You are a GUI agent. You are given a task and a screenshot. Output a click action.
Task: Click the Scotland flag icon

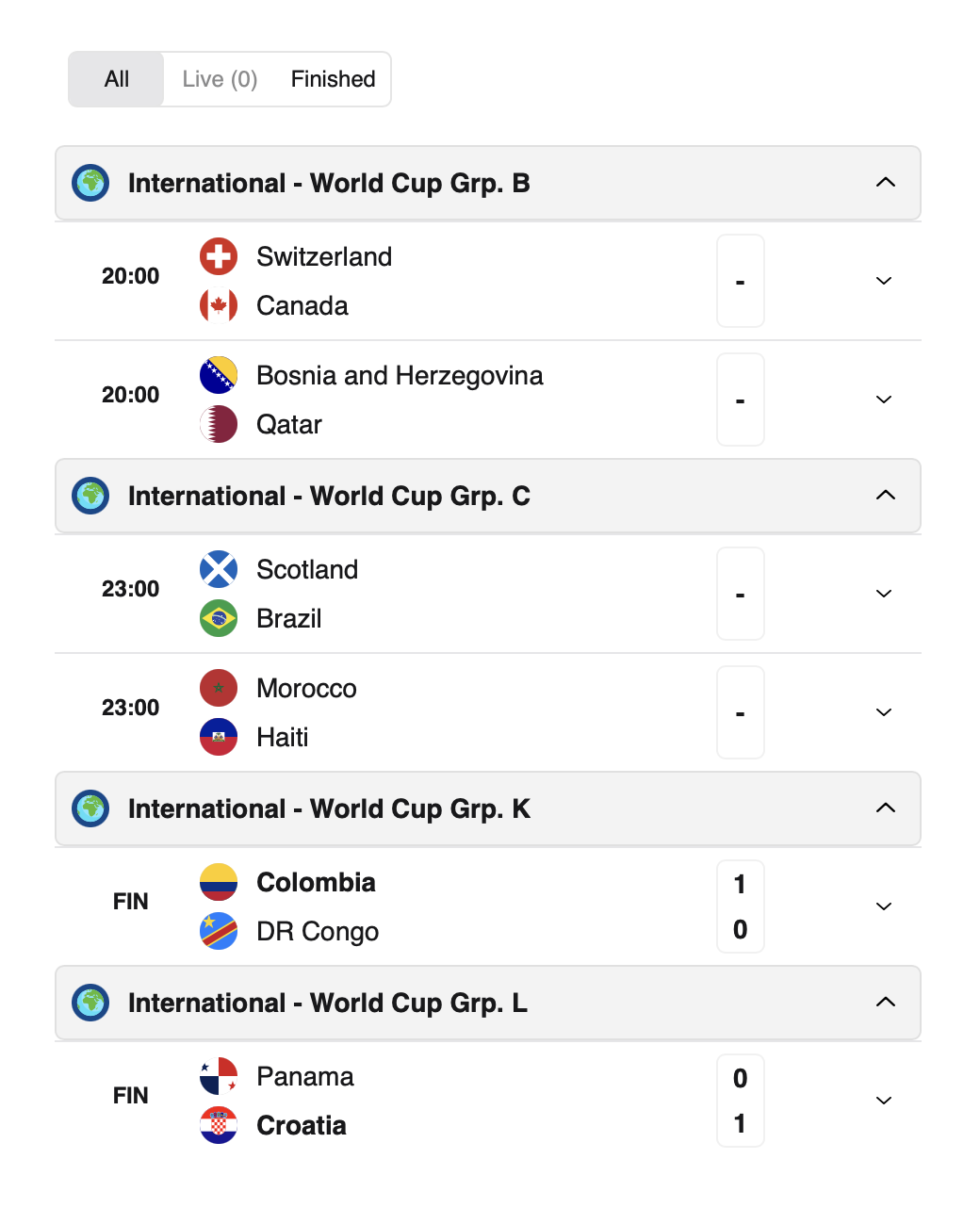[x=219, y=569]
